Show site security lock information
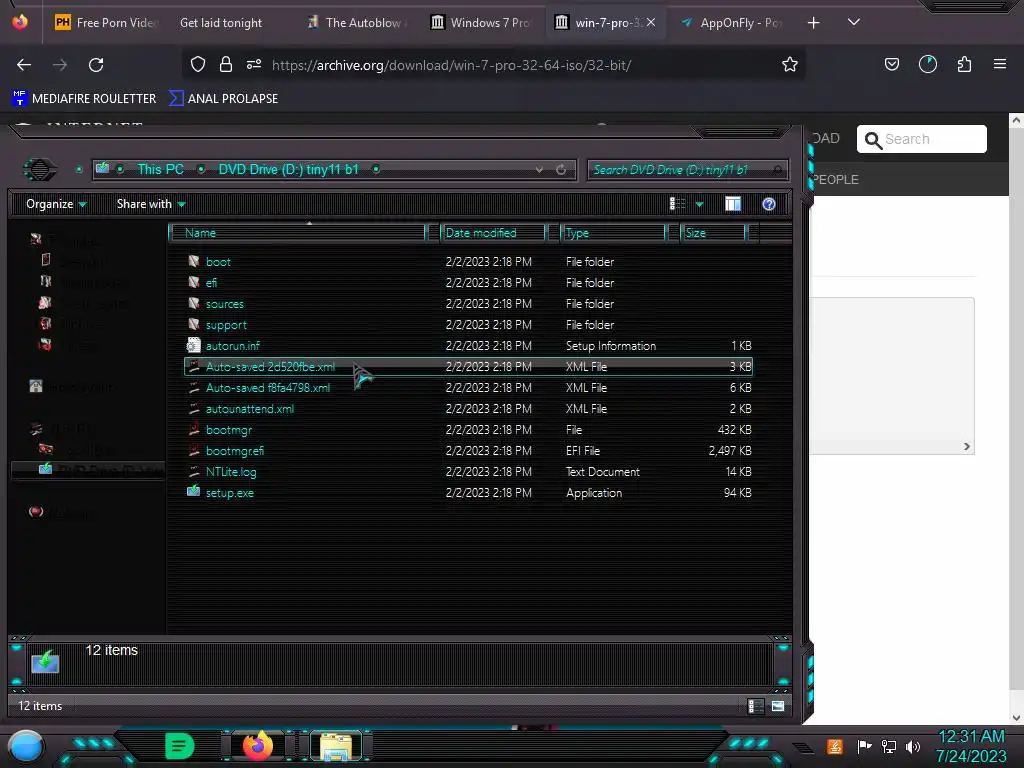 (226, 64)
